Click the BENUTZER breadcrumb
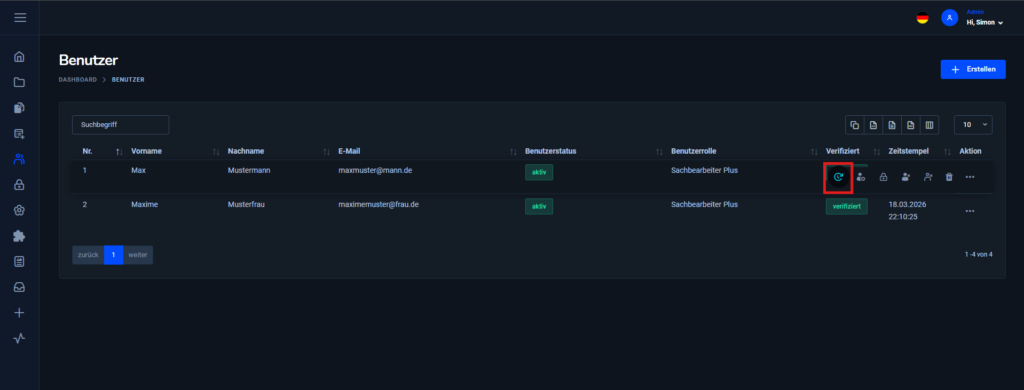The width and height of the screenshot is (1024, 390). pos(128,80)
